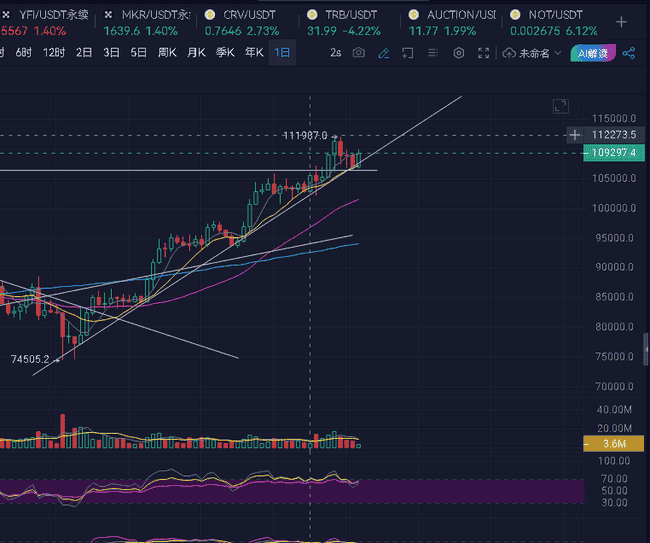650x543 pixels.
Task: Click the AI解读 button
Action: coord(592,52)
